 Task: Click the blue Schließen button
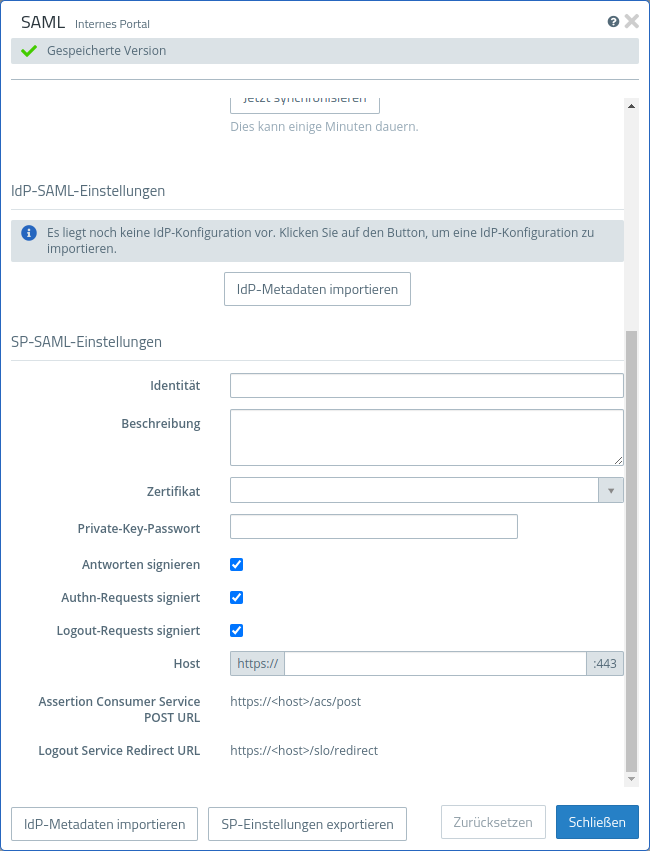click(x=597, y=822)
